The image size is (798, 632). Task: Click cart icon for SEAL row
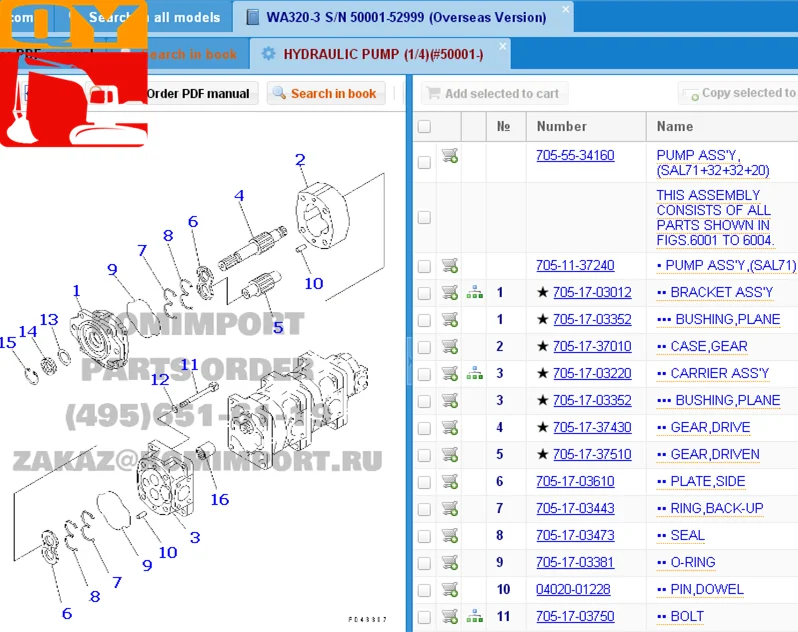450,535
